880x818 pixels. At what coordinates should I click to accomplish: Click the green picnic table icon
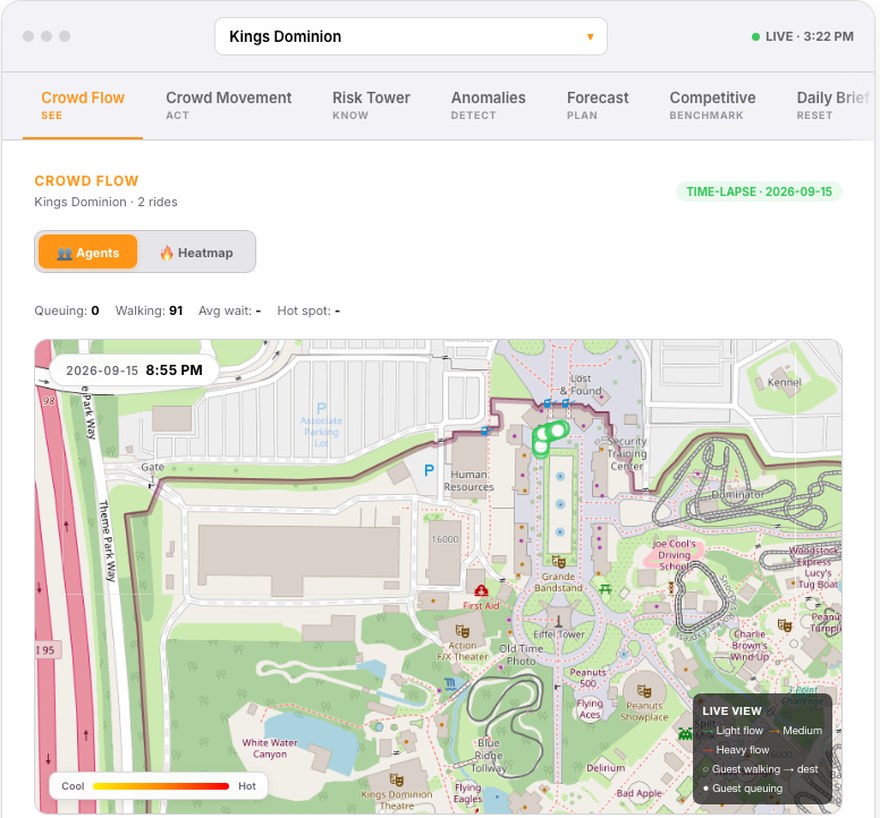605,589
